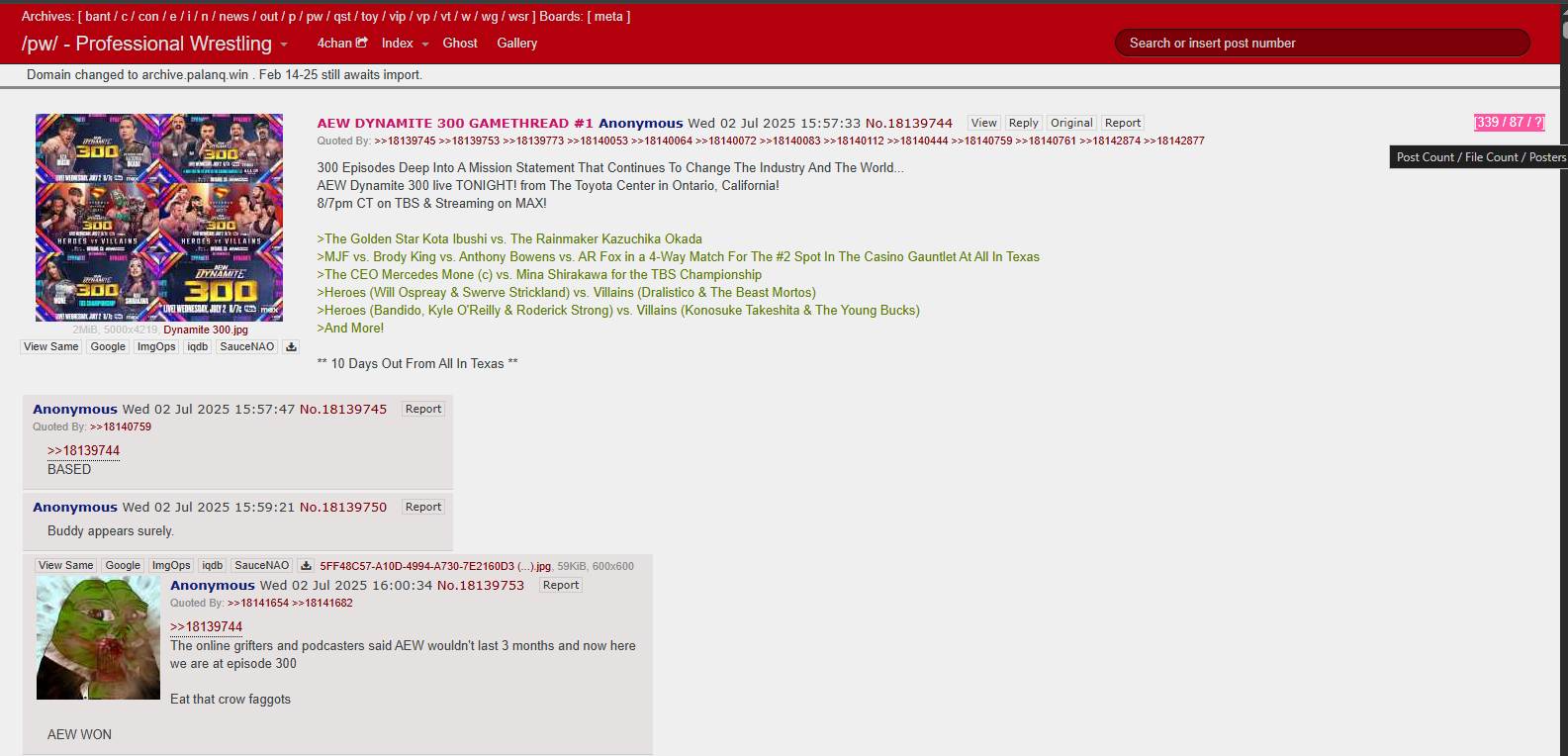Search iqdb for the Dynamite 300.jpg image

pos(198,347)
